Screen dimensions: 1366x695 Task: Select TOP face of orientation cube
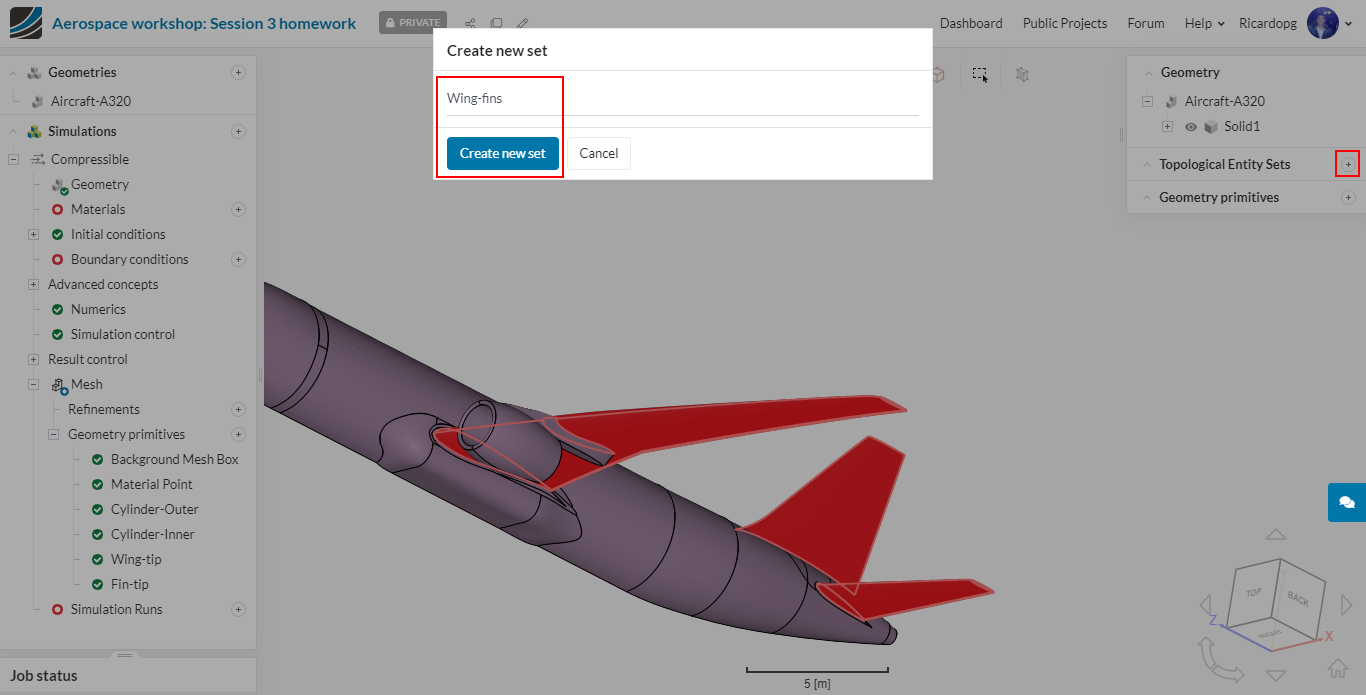click(x=1253, y=593)
